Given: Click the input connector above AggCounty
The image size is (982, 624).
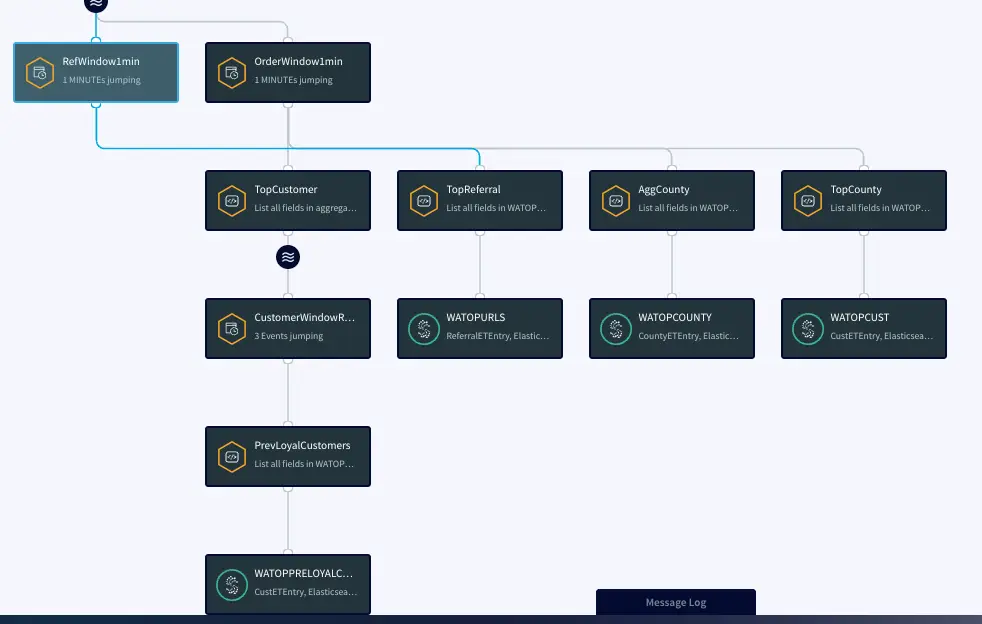Looking at the screenshot, I should [672, 168].
